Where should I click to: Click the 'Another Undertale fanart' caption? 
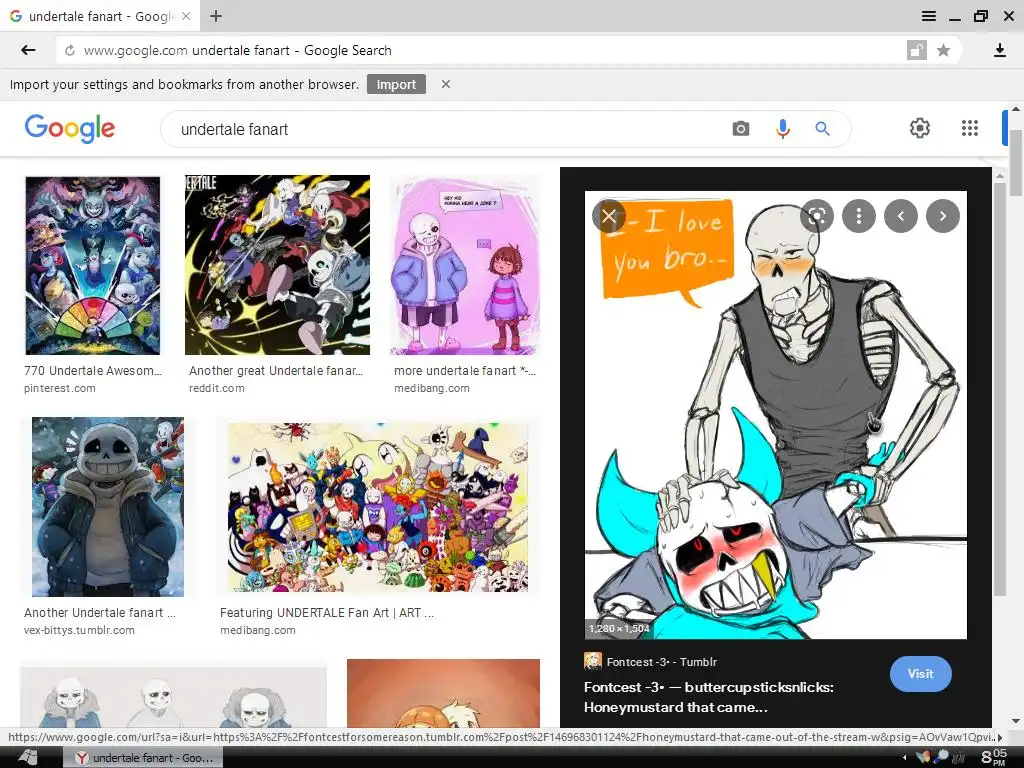pyautogui.click(x=100, y=613)
